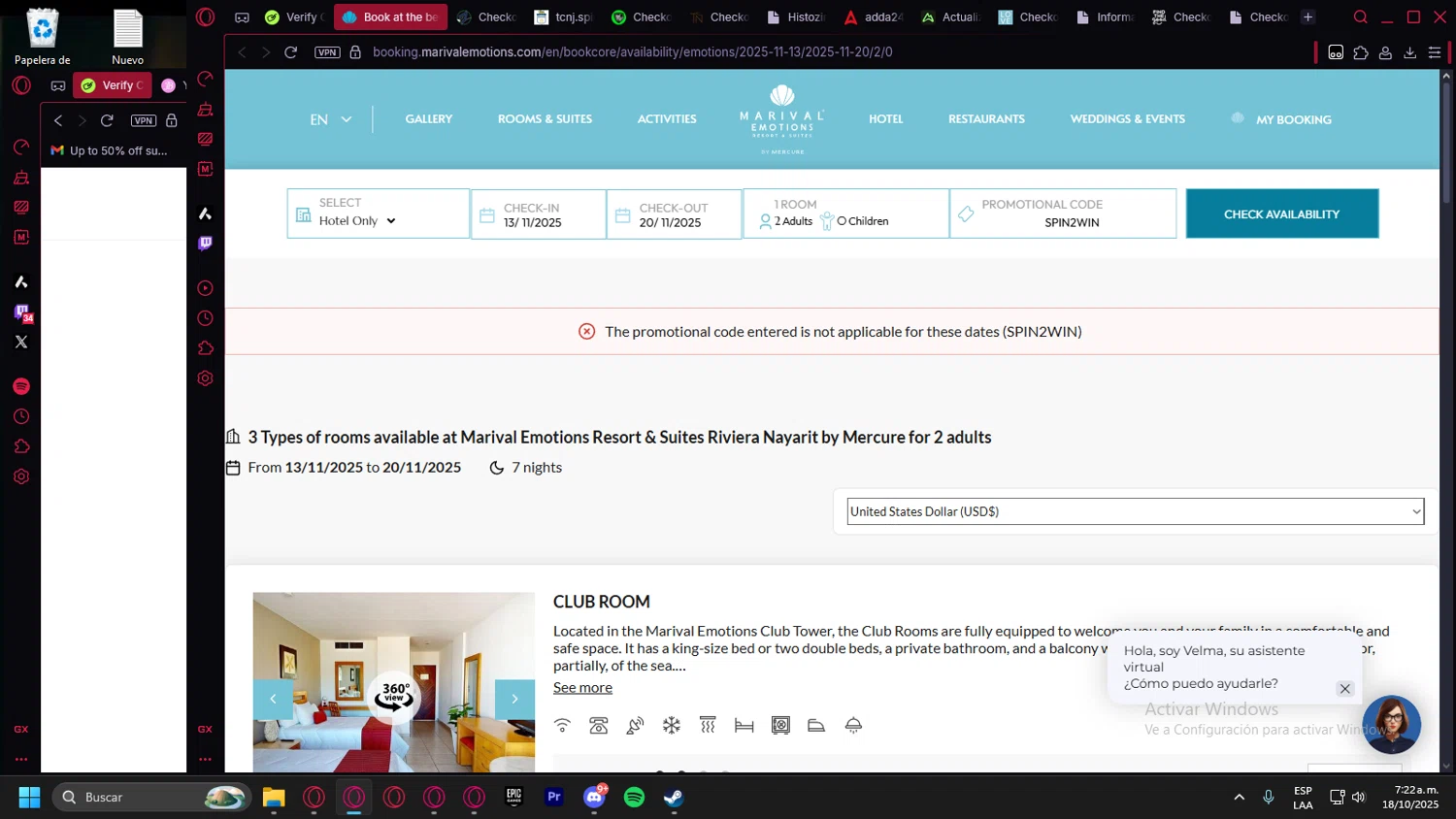Open the Restaurants menu item

pos(986,119)
